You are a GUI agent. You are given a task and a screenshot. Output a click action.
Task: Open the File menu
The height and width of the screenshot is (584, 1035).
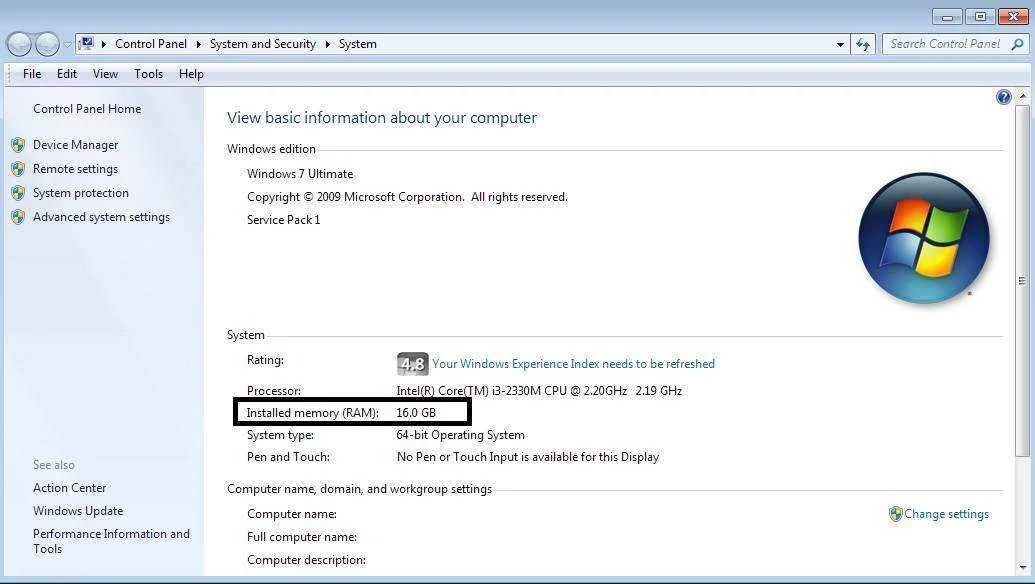[x=32, y=74]
